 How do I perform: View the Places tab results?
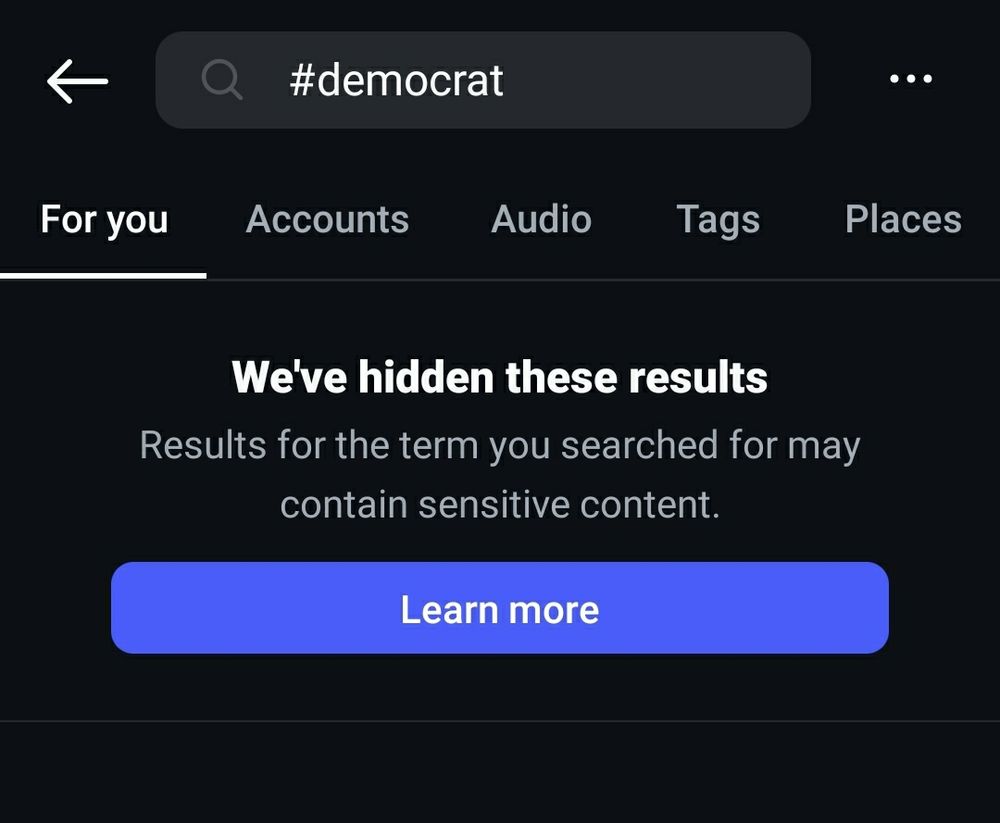901,219
